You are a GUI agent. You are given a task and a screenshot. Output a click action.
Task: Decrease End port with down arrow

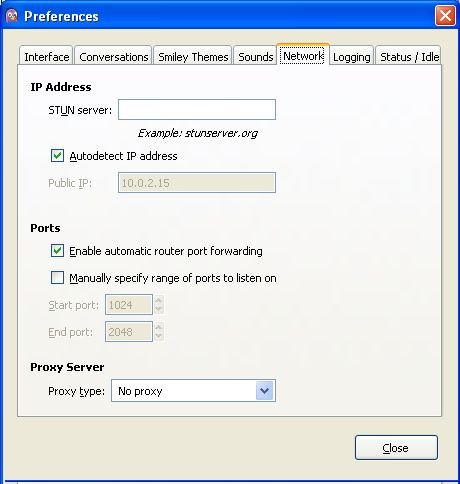pyautogui.click(x=159, y=336)
